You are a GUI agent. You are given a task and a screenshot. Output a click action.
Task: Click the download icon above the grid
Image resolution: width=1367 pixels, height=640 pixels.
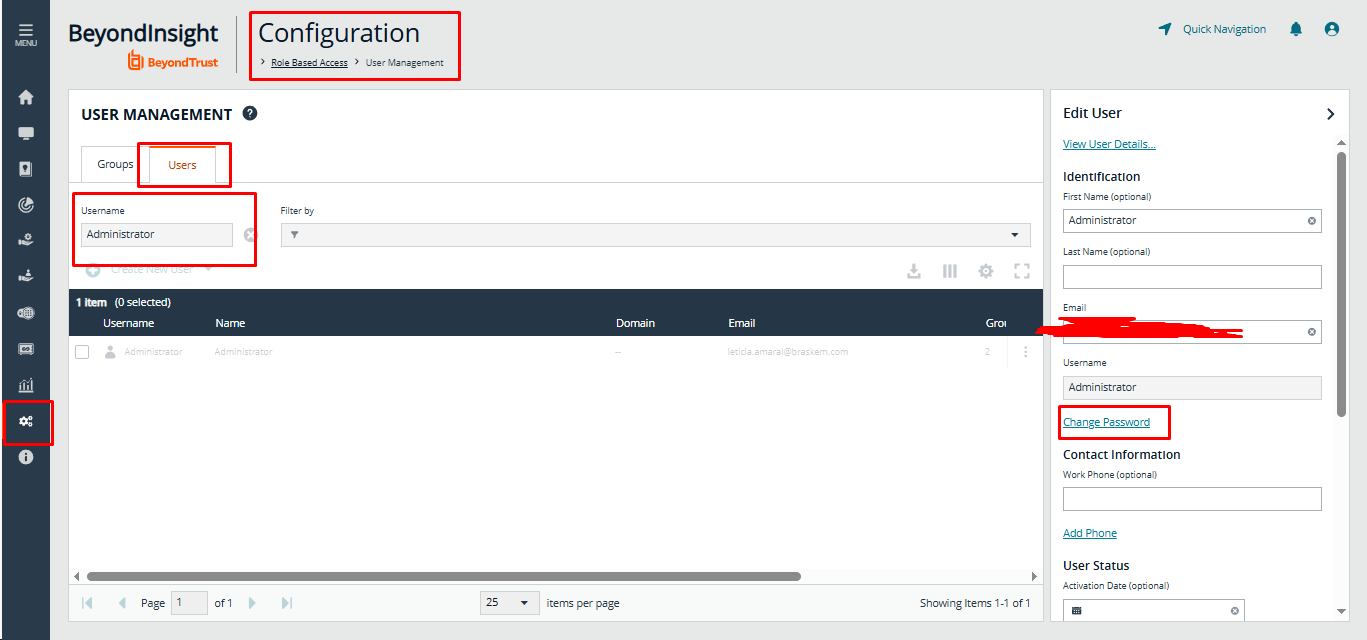(914, 271)
